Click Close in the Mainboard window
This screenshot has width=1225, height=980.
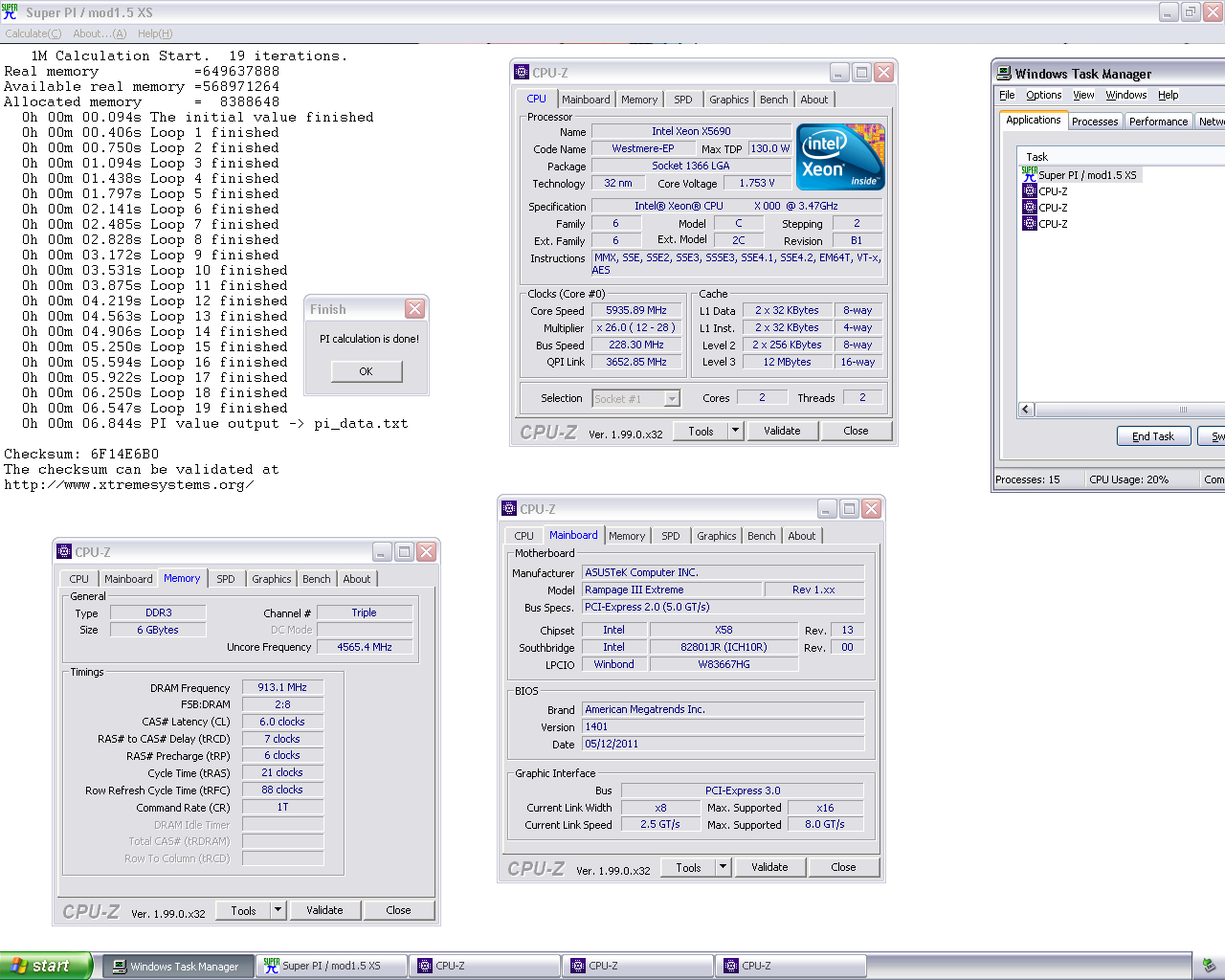point(843,867)
